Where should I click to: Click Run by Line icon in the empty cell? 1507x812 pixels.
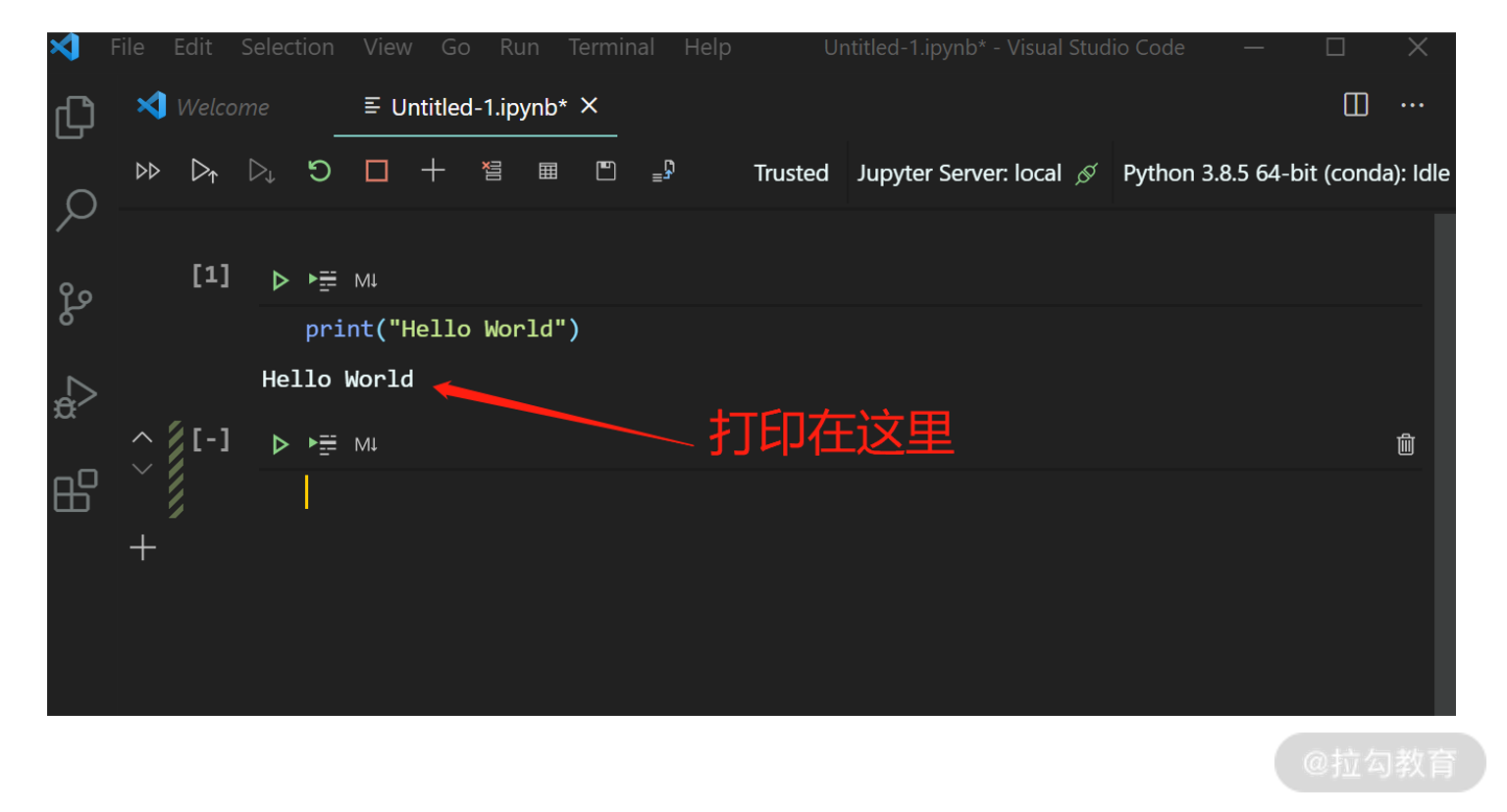[323, 444]
